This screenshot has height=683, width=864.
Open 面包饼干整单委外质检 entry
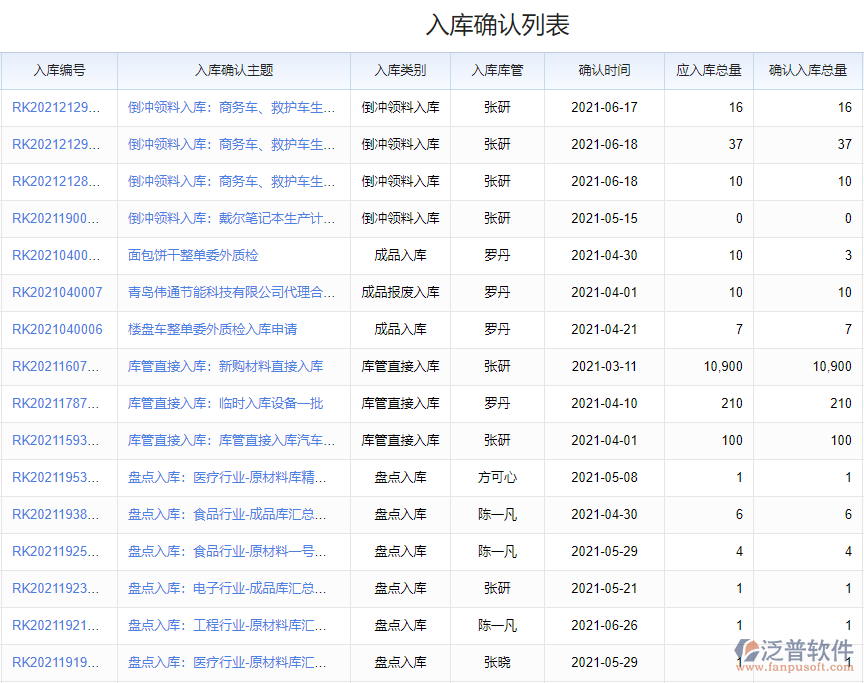point(193,255)
